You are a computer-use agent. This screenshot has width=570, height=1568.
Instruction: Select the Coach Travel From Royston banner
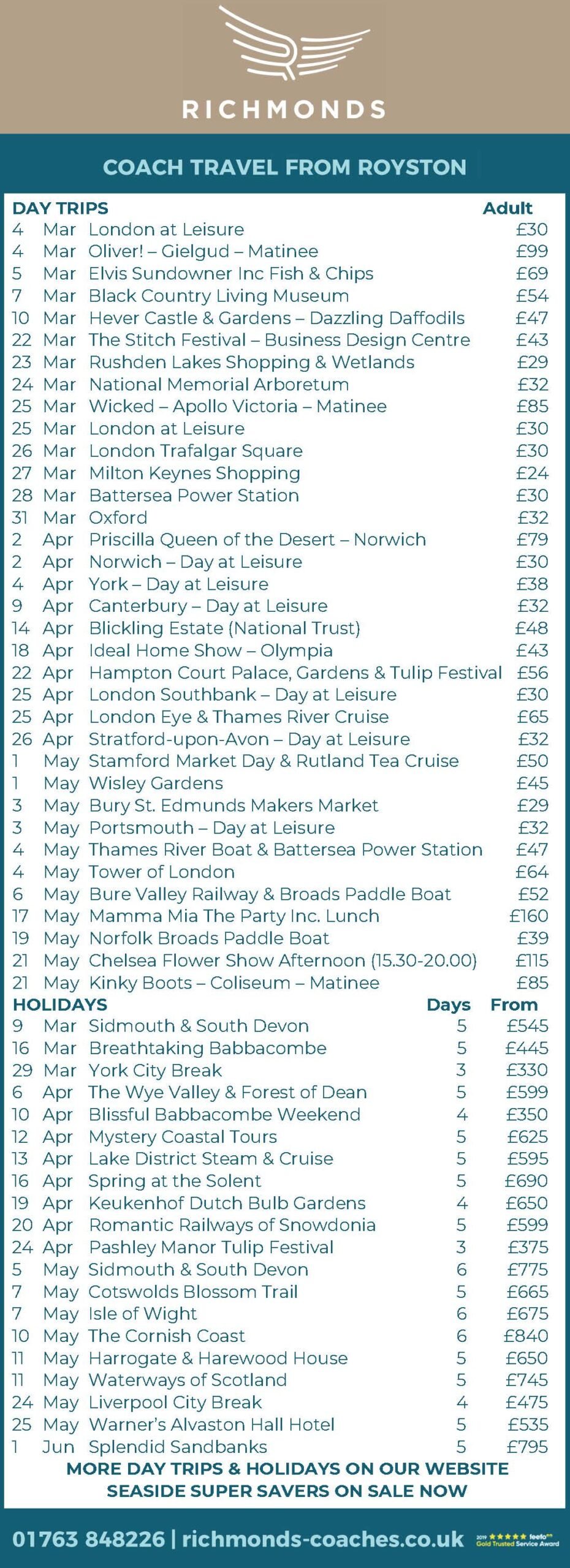[x=284, y=167]
